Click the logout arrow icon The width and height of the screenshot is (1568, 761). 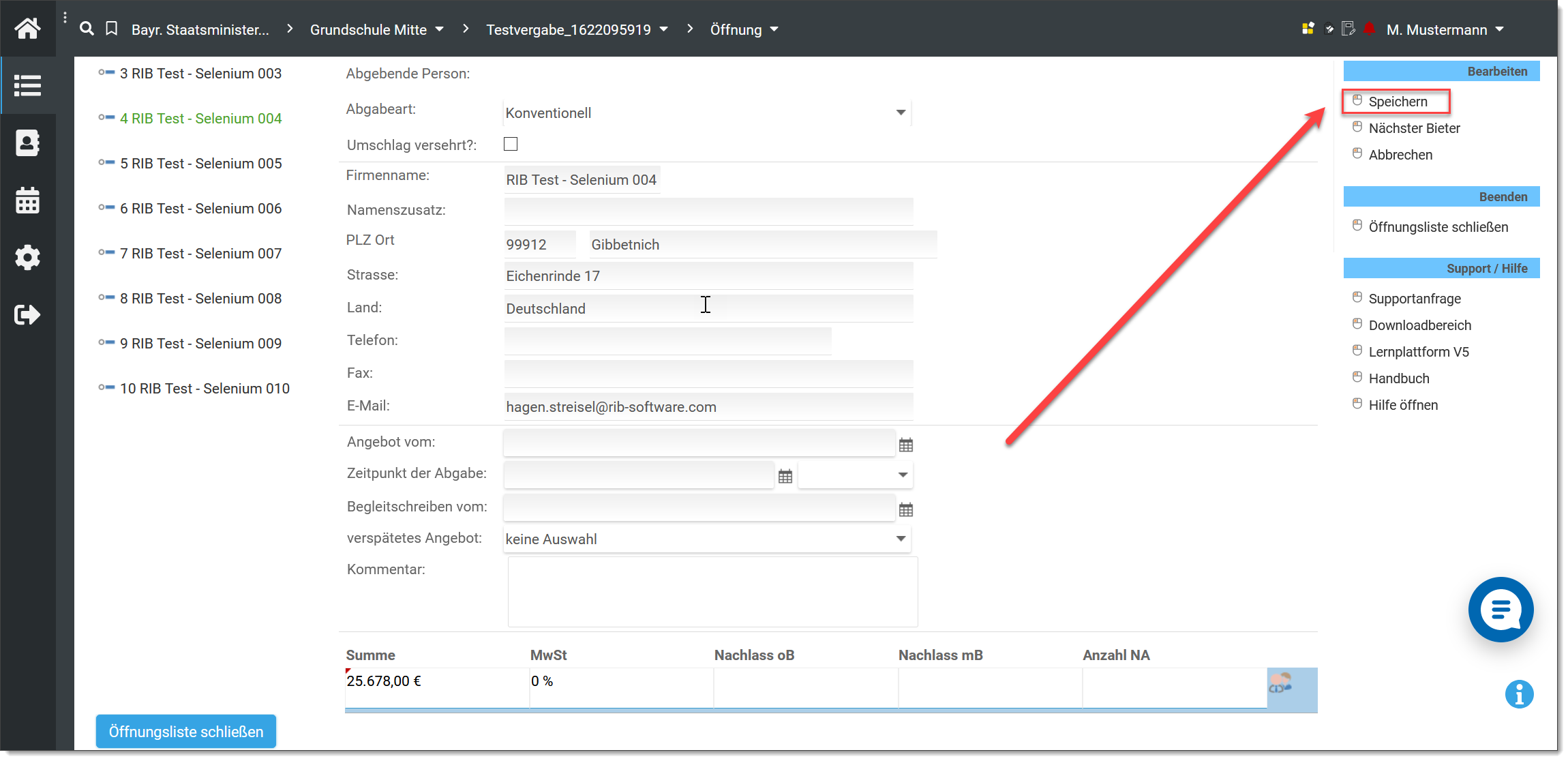tap(27, 315)
